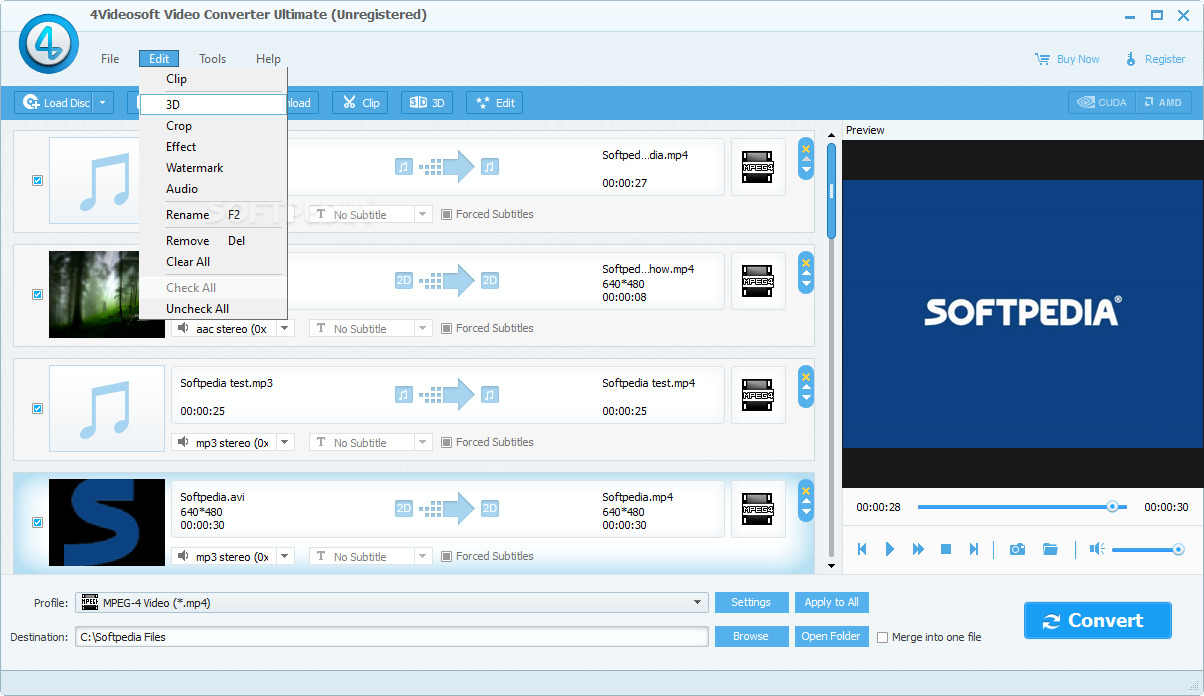Click the Load Disc toolbar button
1204x696 pixels.
[x=56, y=102]
